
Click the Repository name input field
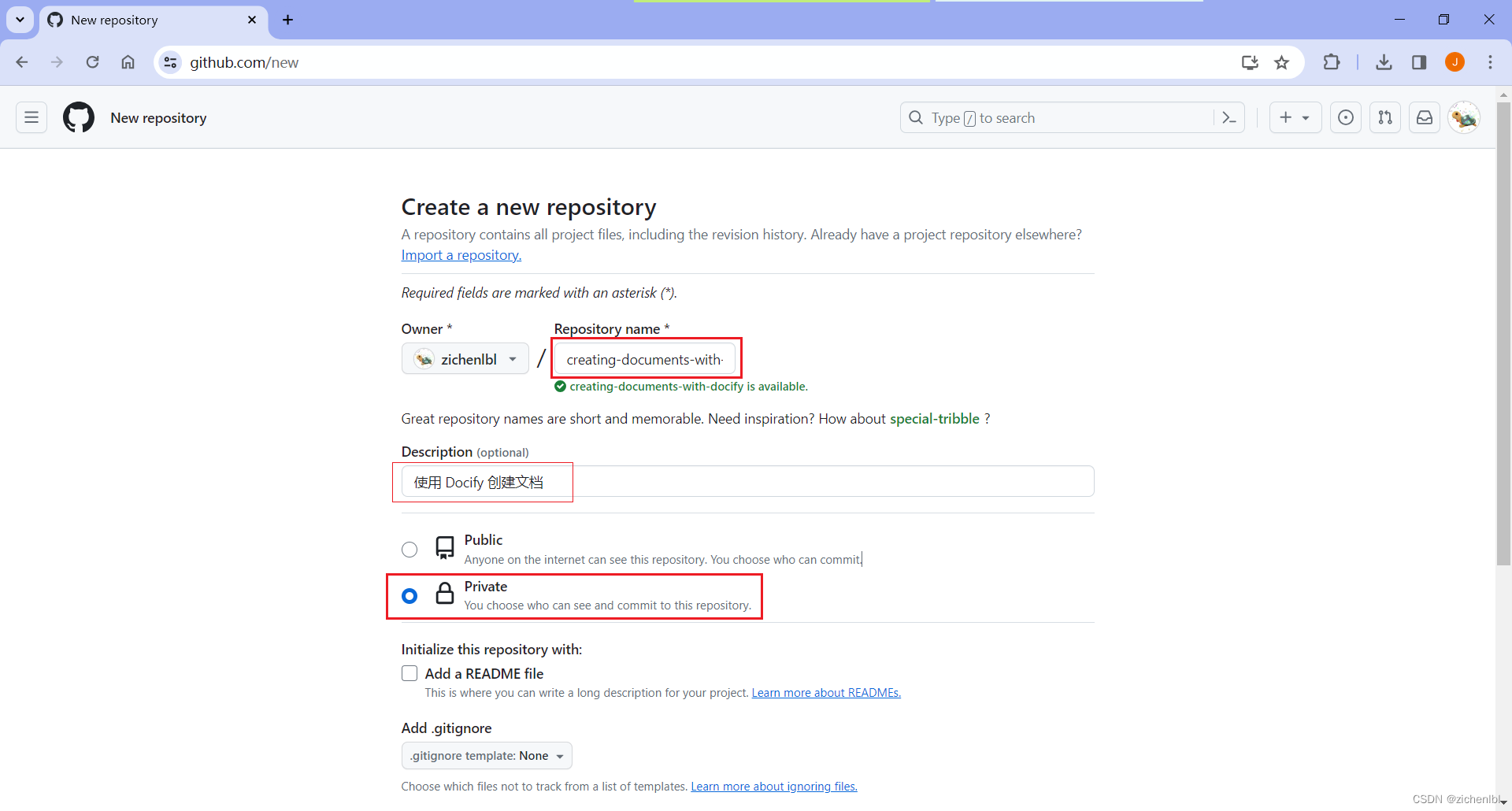[x=645, y=359]
